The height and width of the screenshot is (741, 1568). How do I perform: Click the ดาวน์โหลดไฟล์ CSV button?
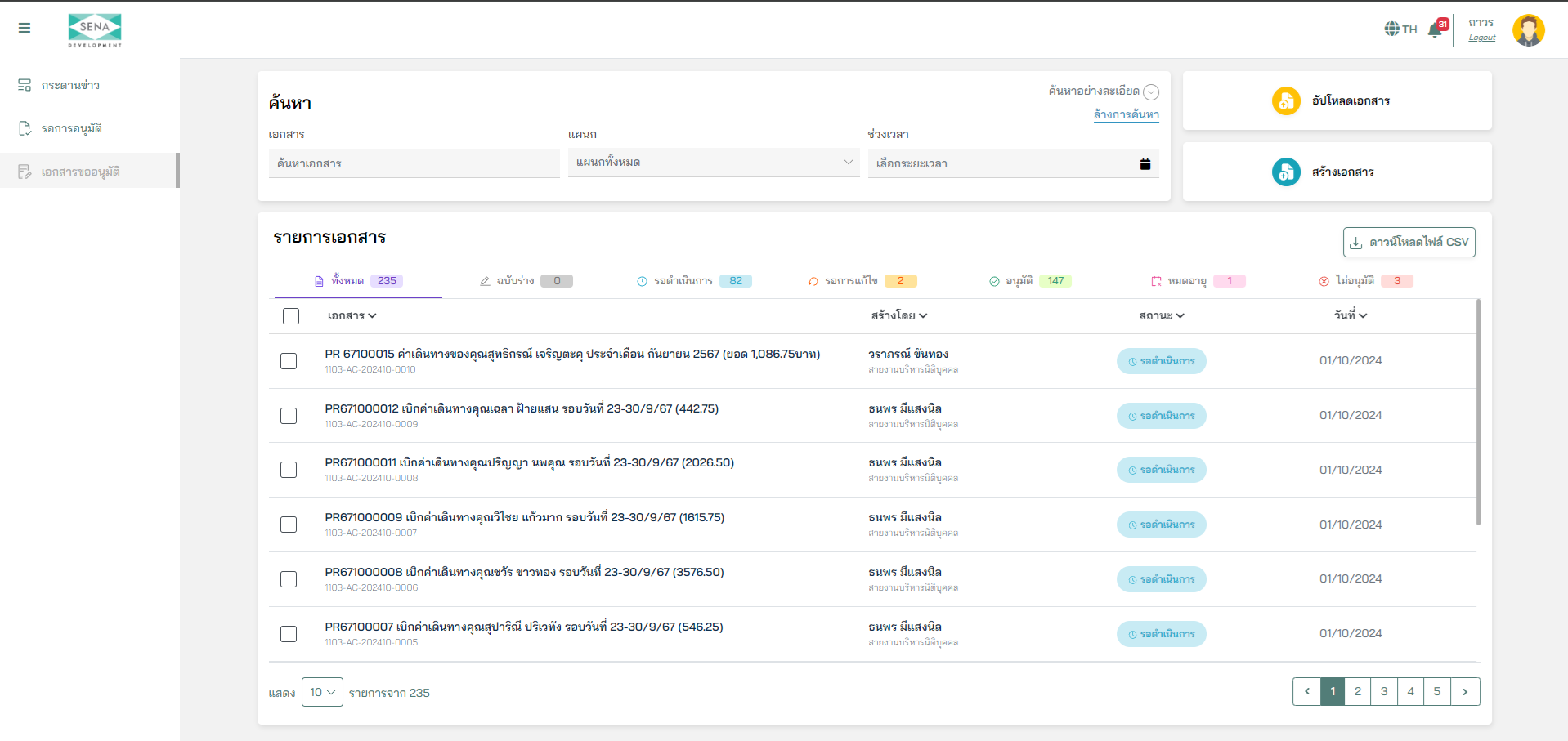1409,242
